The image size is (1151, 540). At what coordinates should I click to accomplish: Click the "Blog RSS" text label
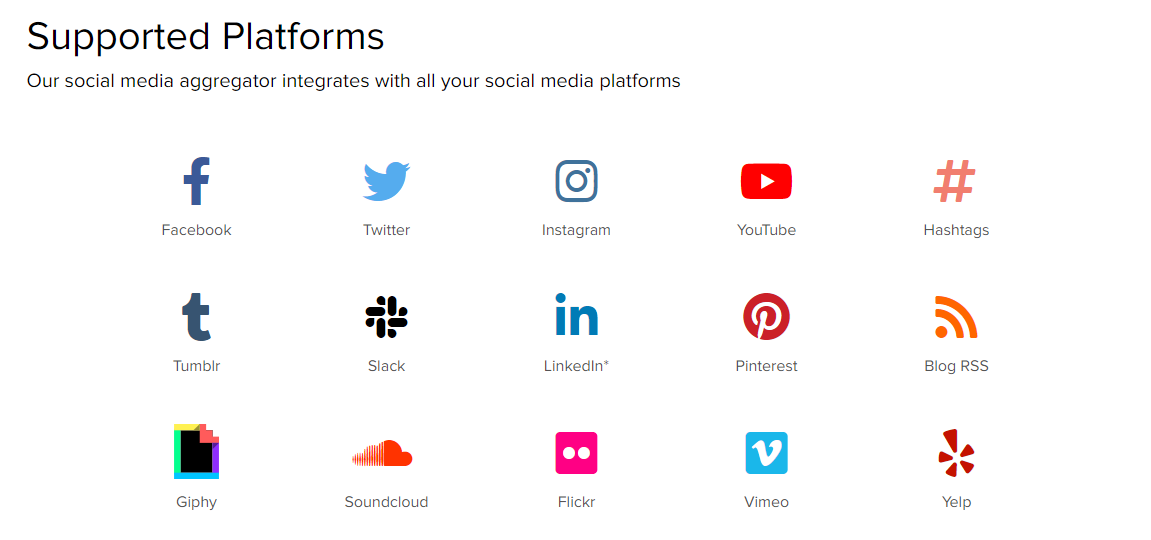point(956,365)
